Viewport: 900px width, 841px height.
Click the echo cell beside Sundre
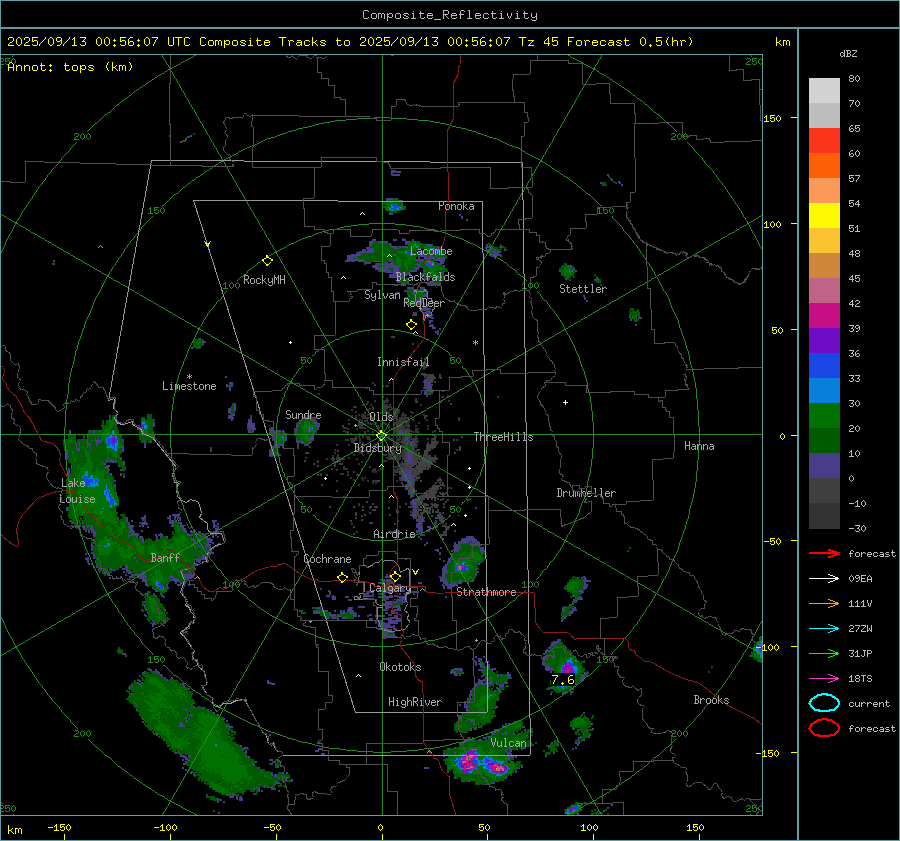(306, 431)
